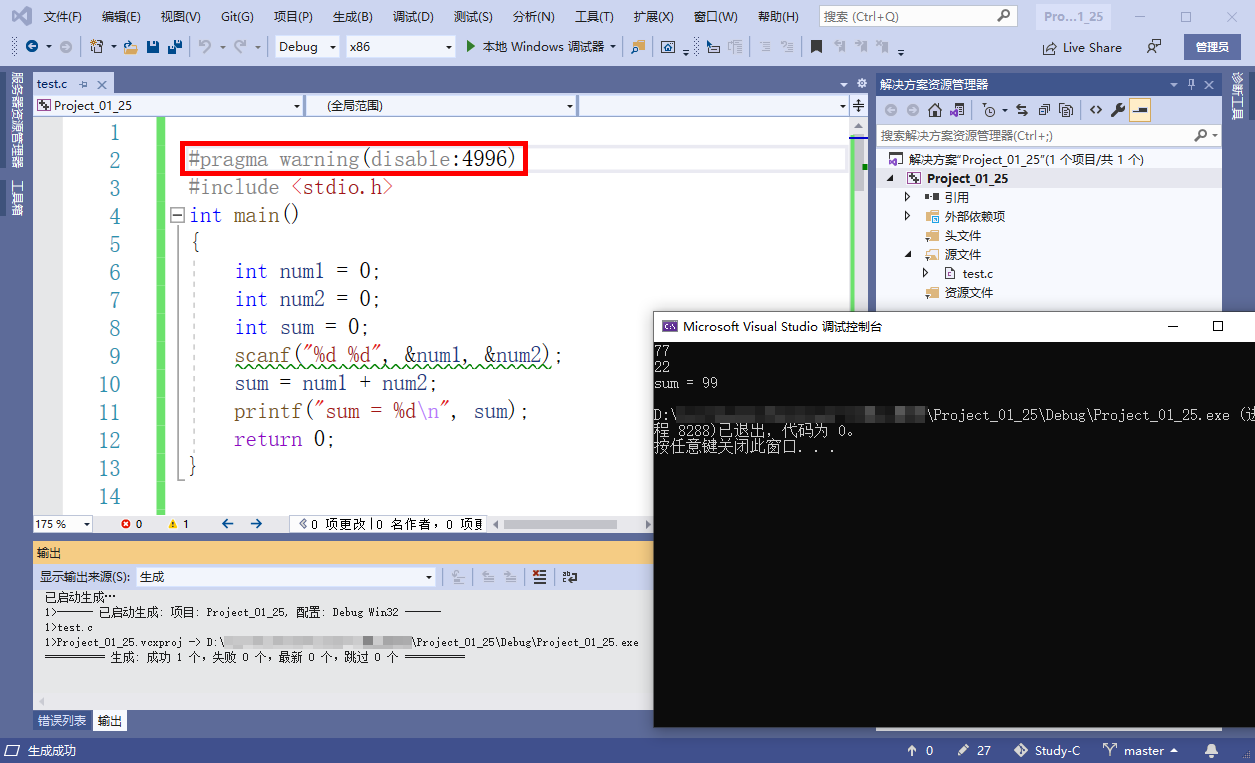This screenshot has width=1255, height=763.
Task: Open Solution Explorer properties wrench icon
Action: (x=1118, y=110)
